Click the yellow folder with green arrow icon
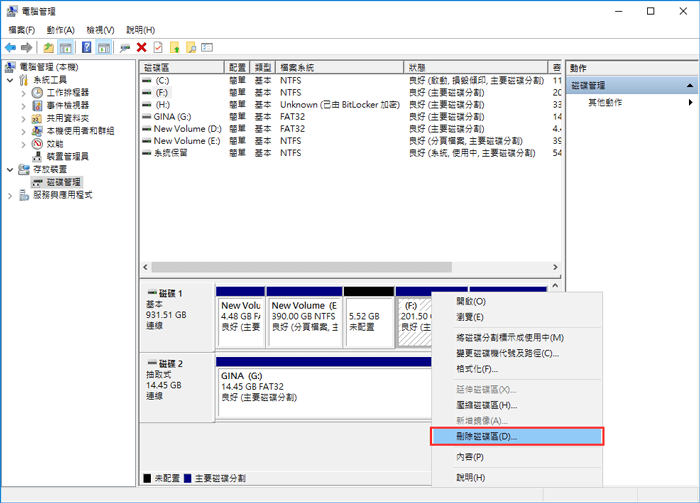 pos(175,47)
